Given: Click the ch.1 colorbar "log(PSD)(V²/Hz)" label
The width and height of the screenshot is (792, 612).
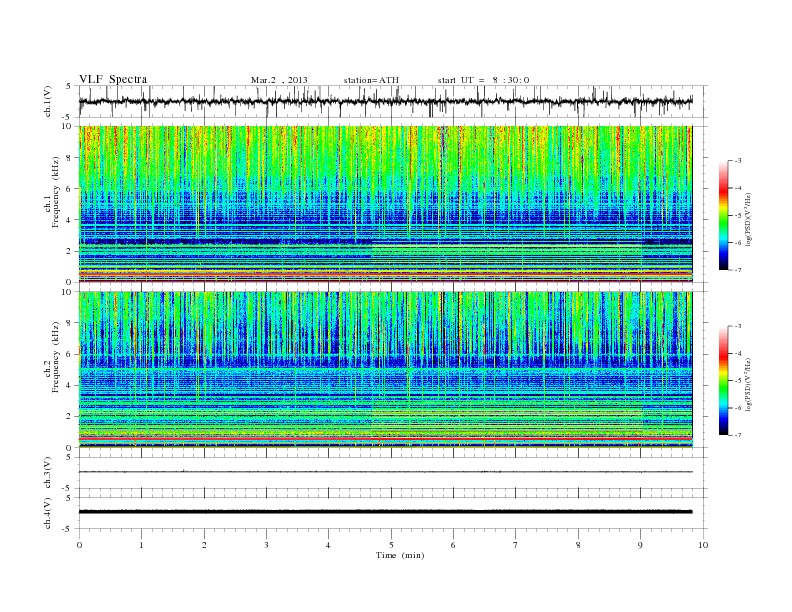Looking at the screenshot, I should pos(749,220).
